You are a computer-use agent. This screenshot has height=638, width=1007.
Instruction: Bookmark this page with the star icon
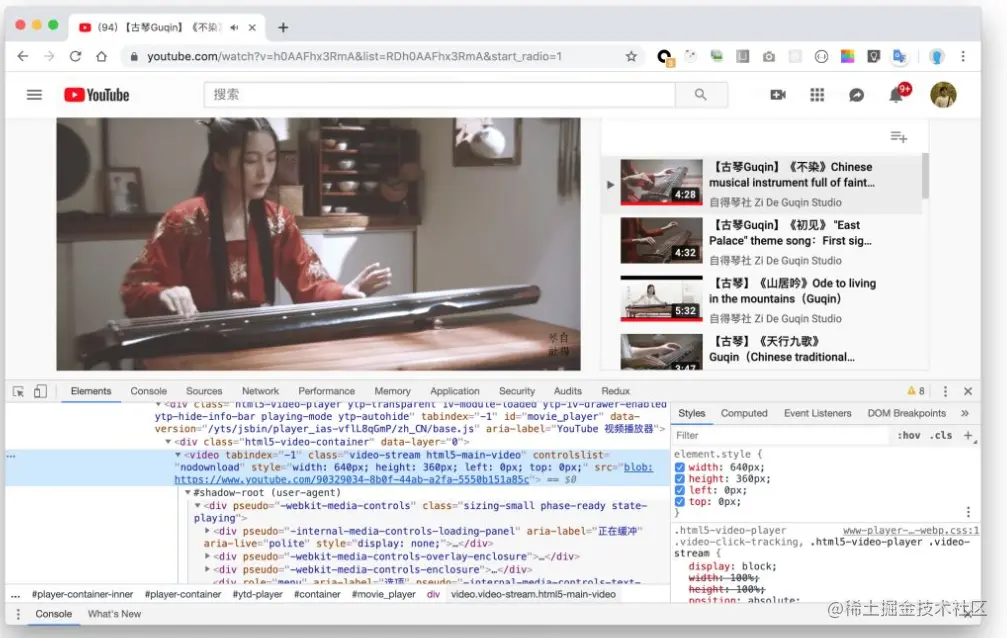point(631,57)
